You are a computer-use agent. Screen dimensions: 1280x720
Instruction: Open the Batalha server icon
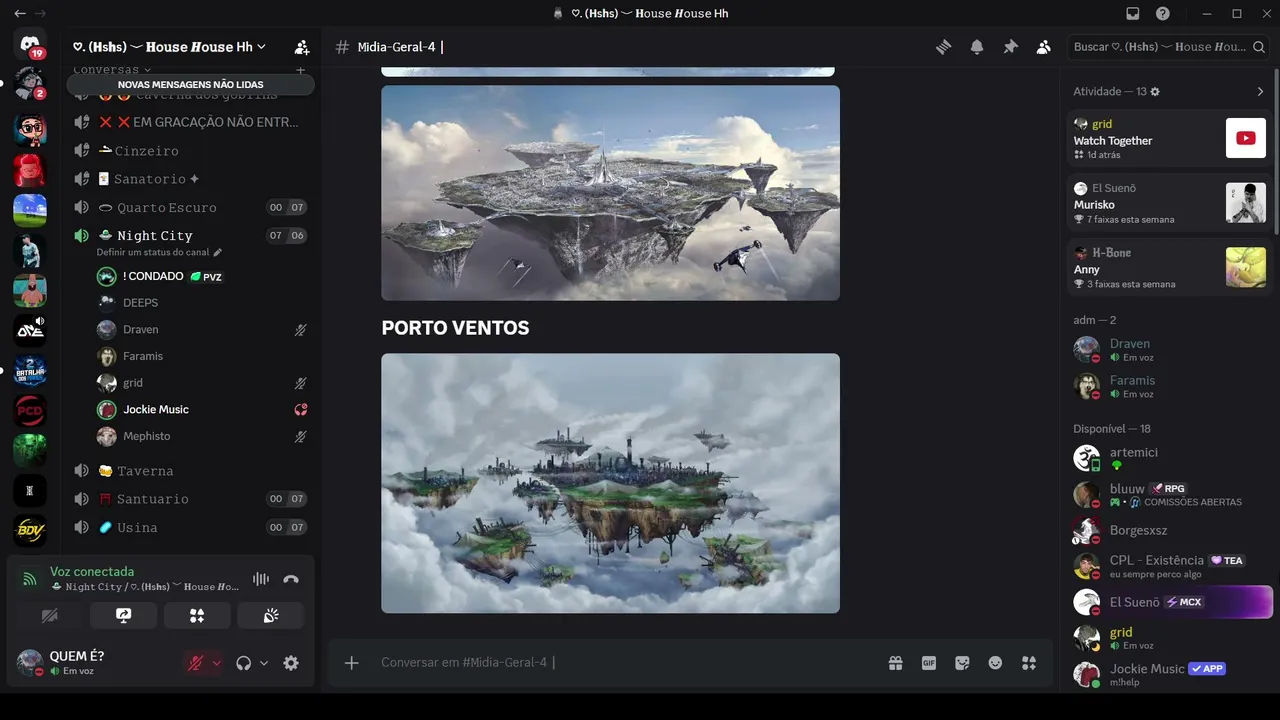pos(30,370)
